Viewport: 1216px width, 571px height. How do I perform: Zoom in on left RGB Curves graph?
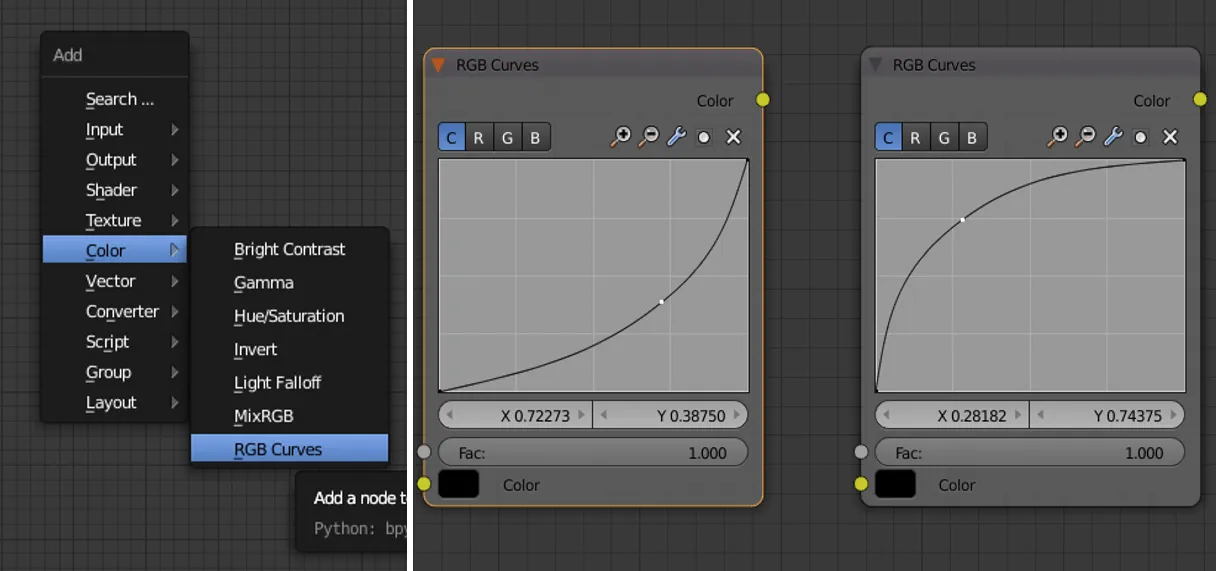tap(621, 137)
